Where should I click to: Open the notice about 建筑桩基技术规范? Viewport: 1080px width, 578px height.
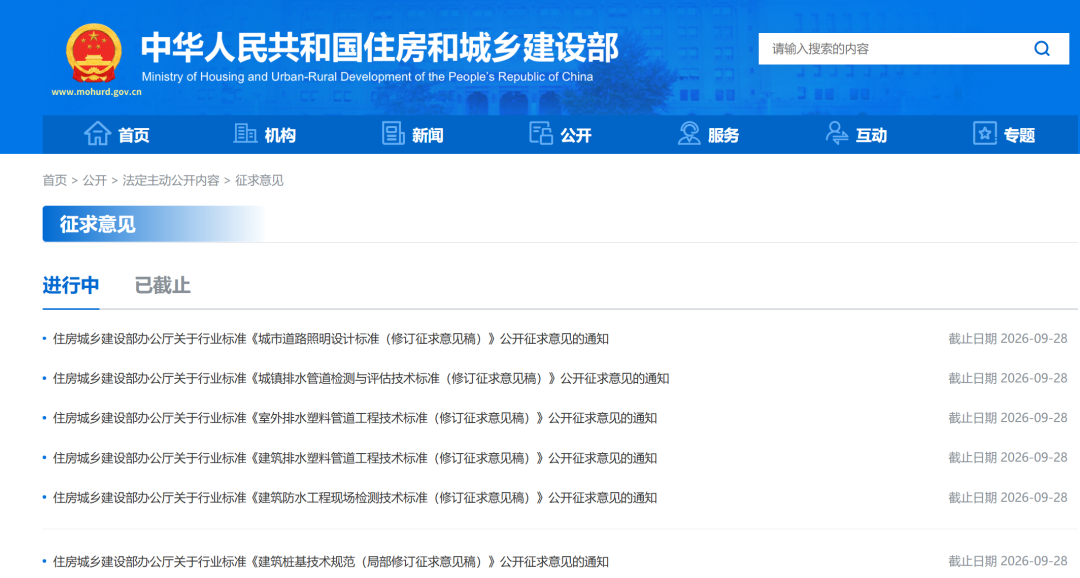point(331,562)
